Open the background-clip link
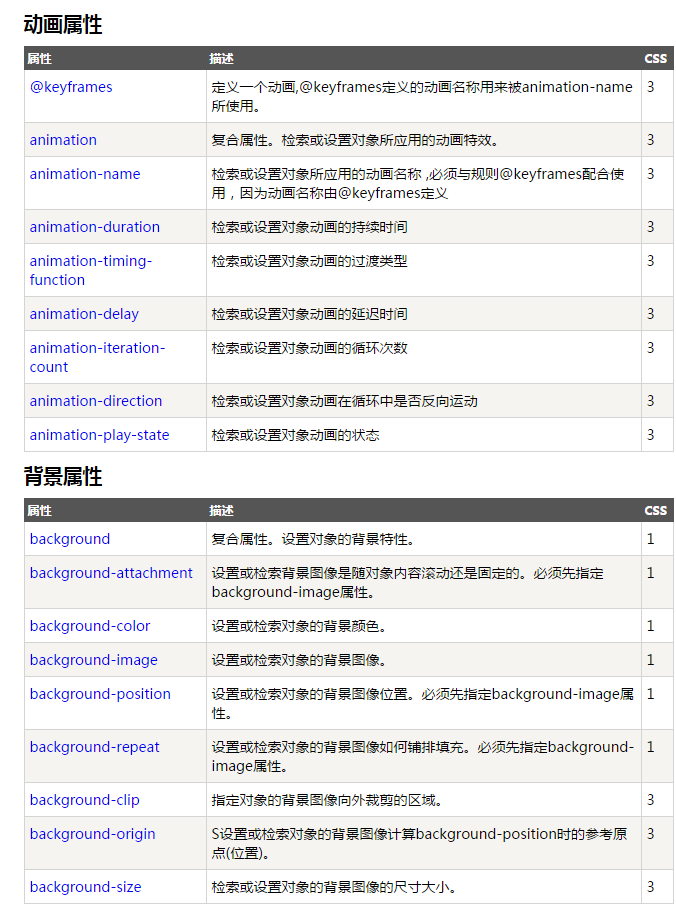This screenshot has width=676, height=907. 84,801
